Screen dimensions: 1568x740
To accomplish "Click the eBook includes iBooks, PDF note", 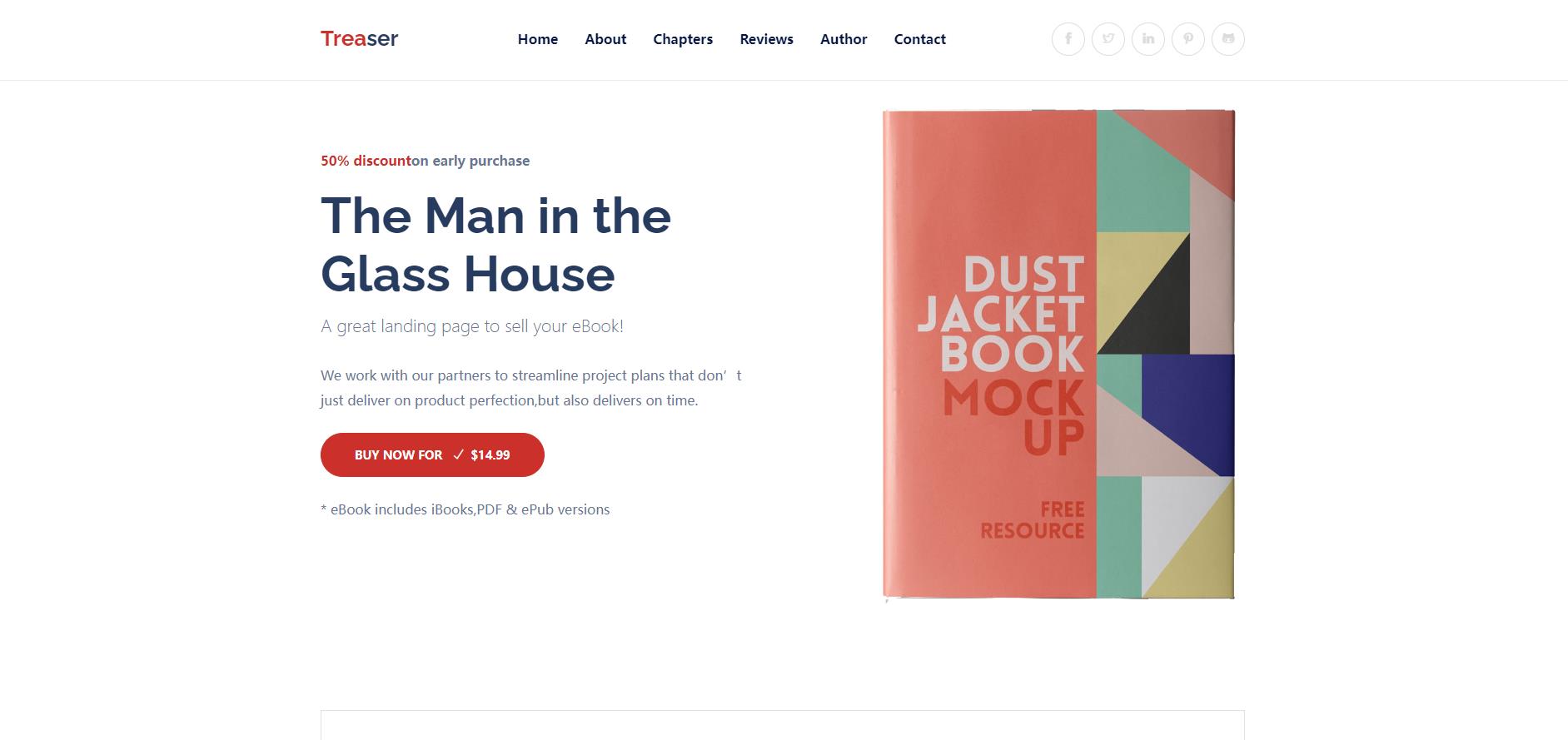I will (x=465, y=509).
